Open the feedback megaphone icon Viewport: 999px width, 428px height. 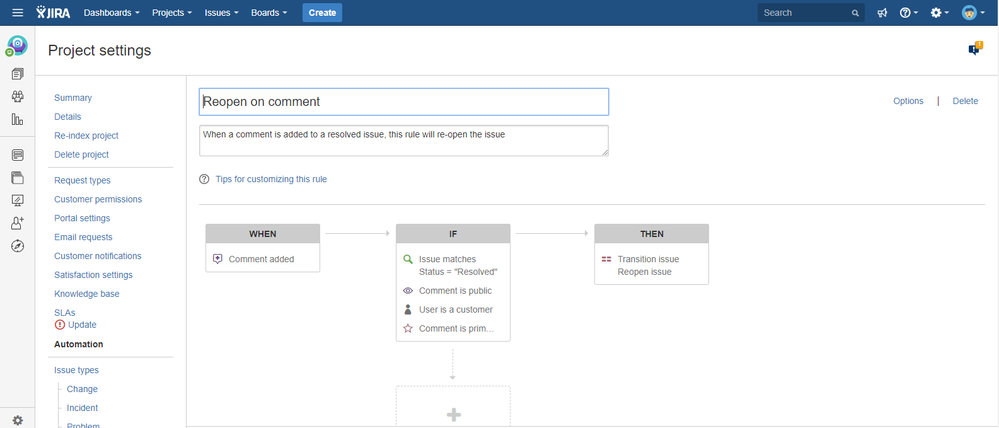(882, 13)
